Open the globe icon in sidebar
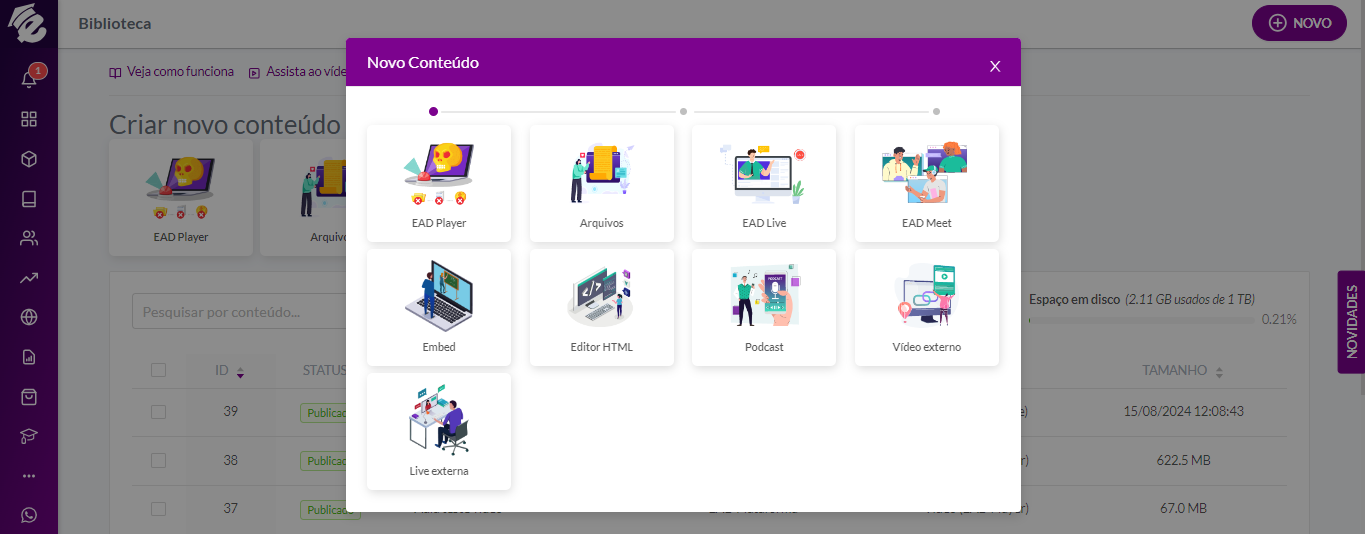This screenshot has width=1365, height=534. point(29,317)
